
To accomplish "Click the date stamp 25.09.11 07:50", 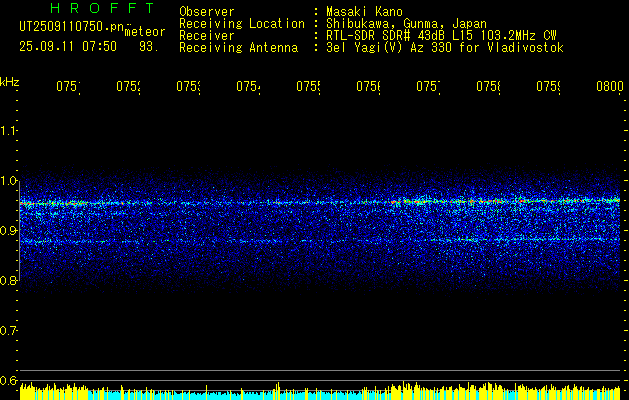I will [x=68, y=47].
